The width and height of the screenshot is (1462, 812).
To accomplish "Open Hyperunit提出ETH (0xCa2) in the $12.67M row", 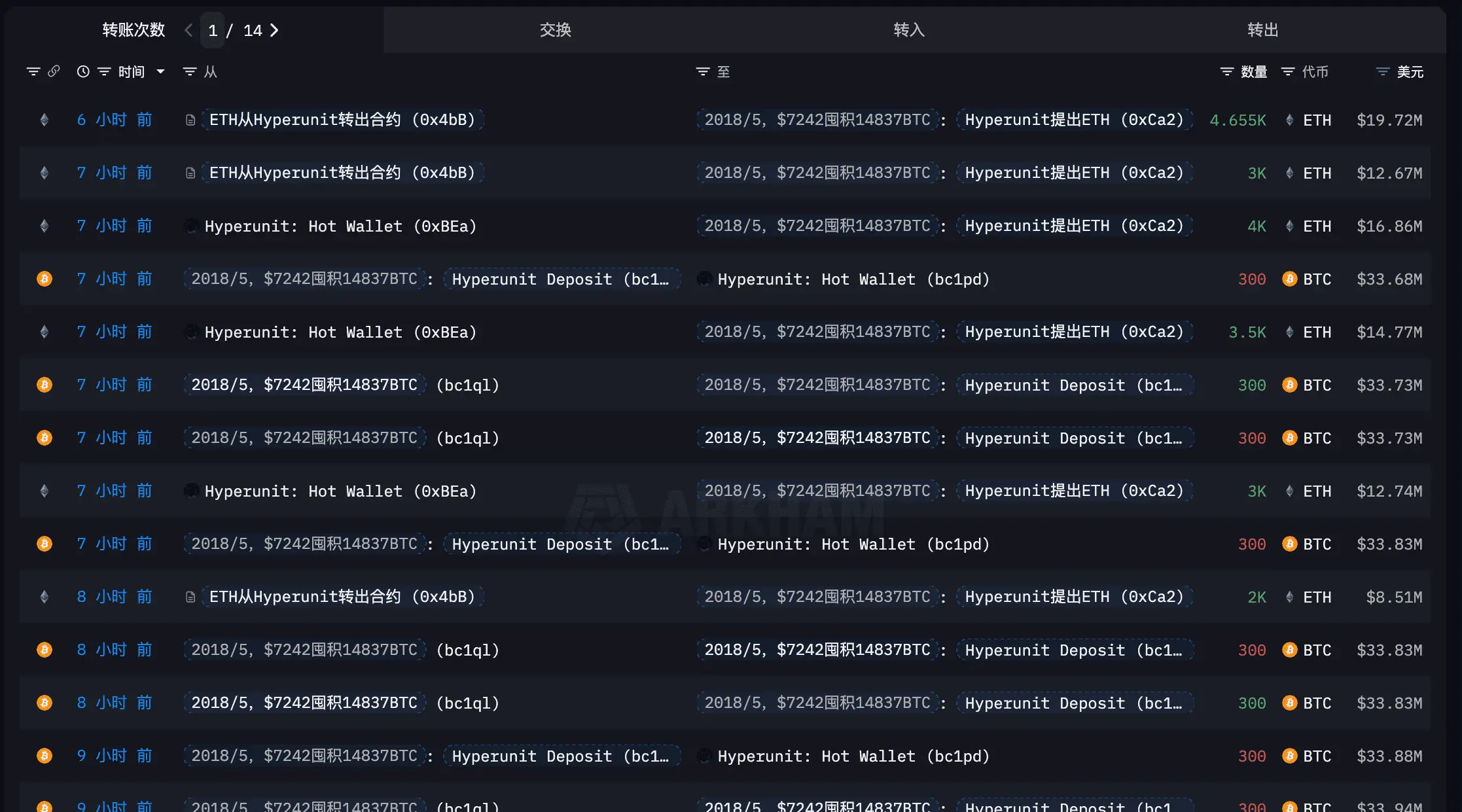I will tap(1075, 173).
